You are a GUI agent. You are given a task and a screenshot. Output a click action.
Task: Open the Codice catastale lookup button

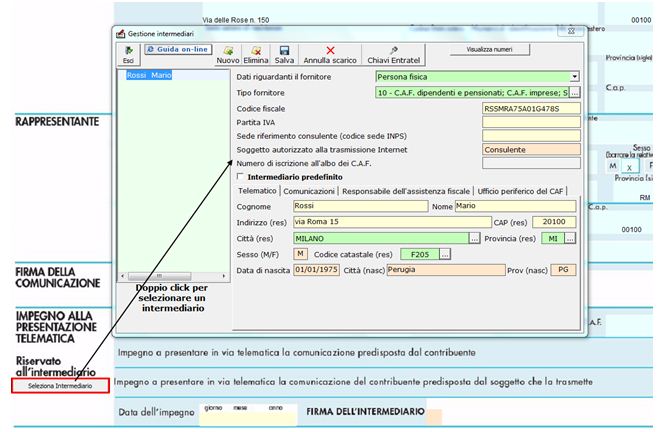coord(445,254)
